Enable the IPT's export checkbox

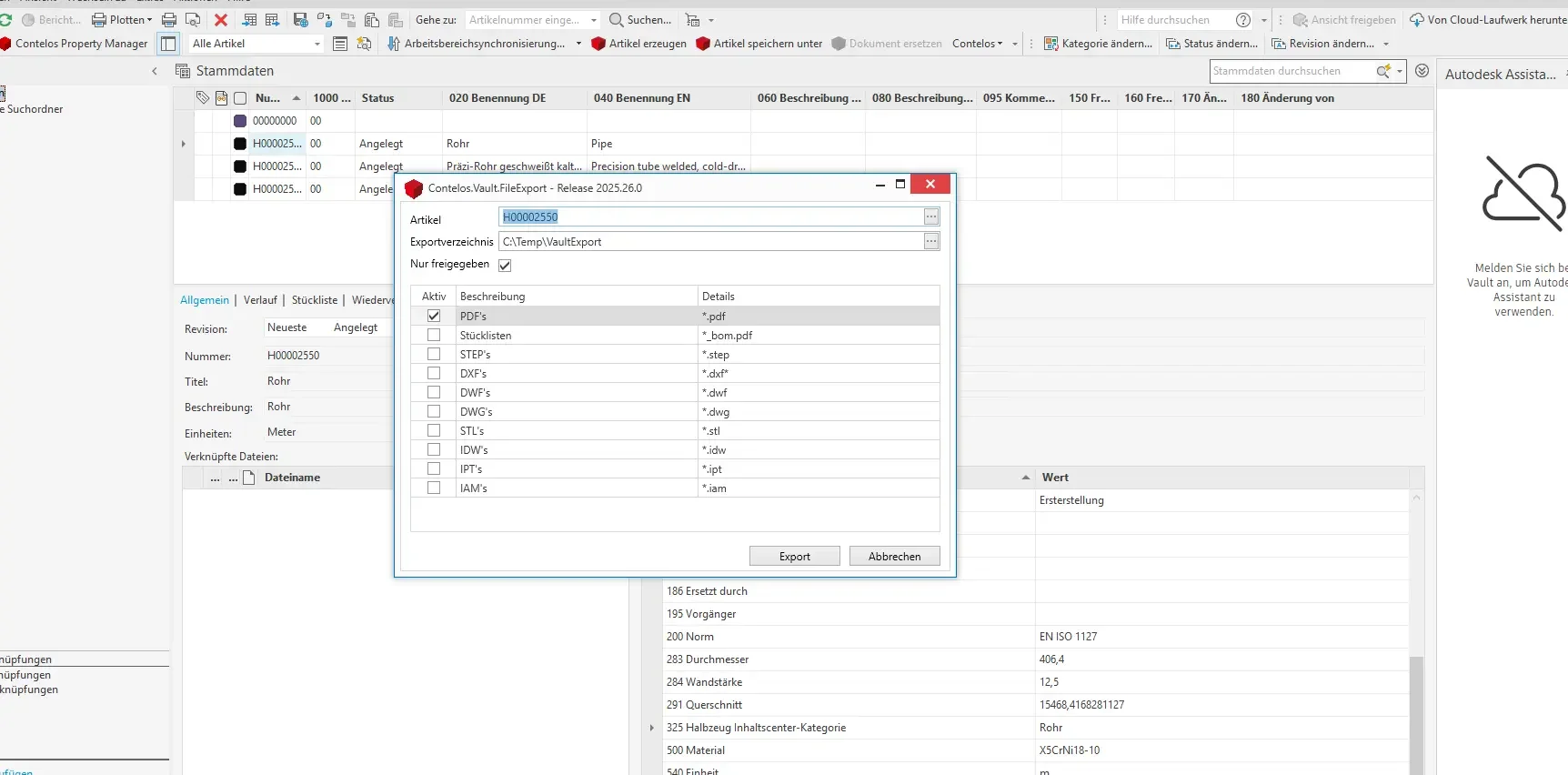pos(434,468)
